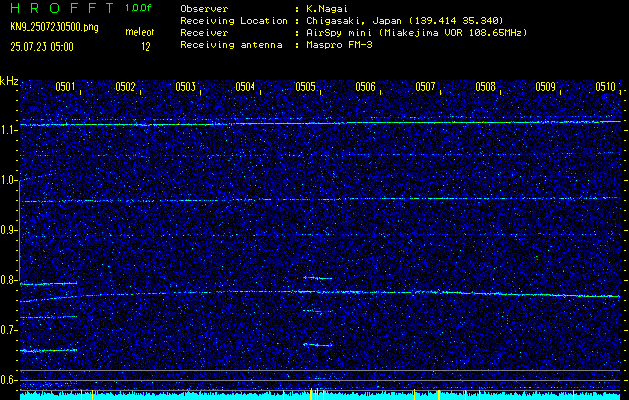
Task: Click the 0510 time marker
Action: 605,87
